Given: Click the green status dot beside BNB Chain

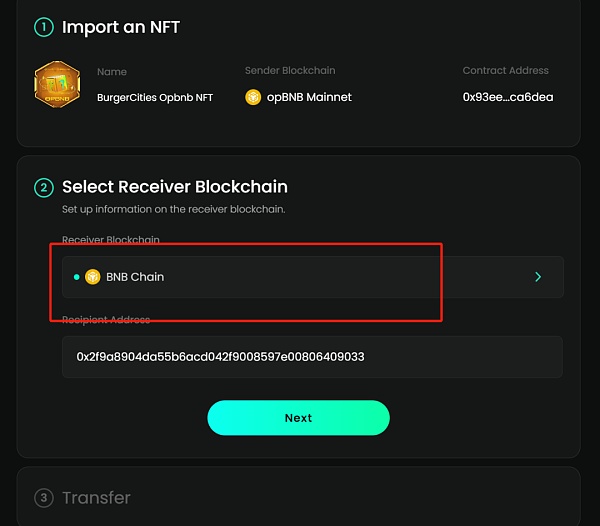Looking at the screenshot, I should [77, 276].
